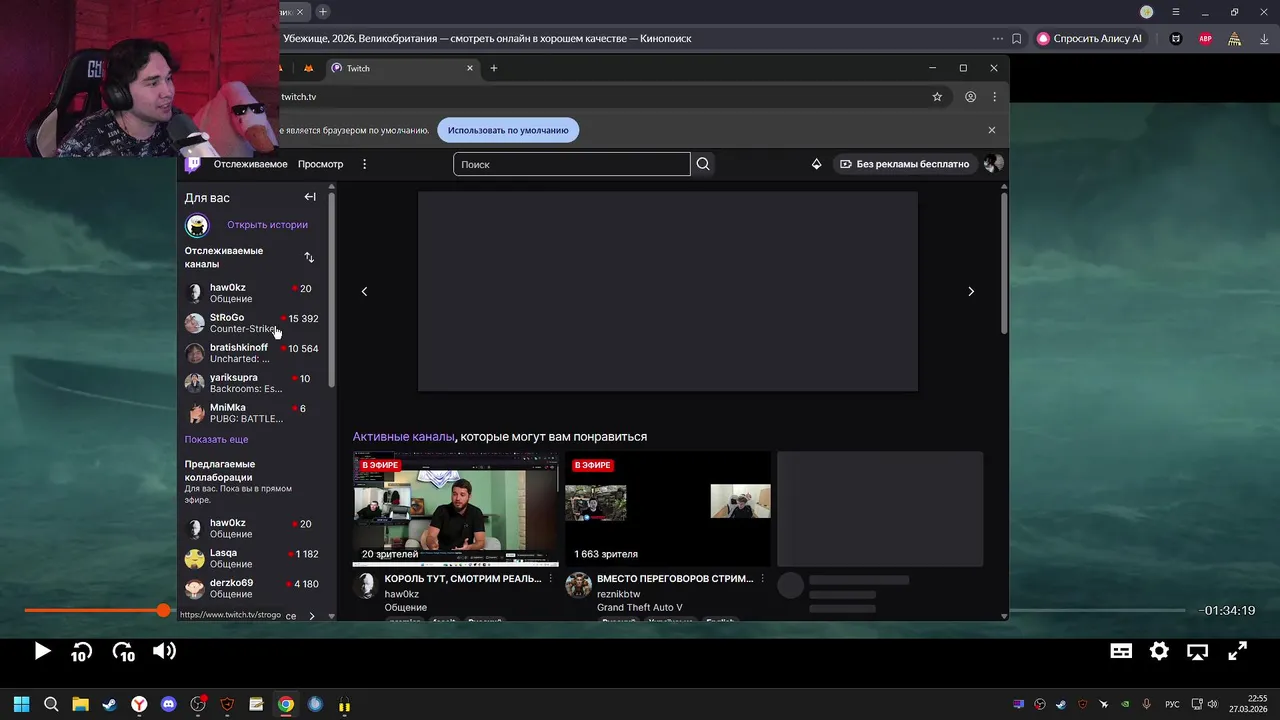The height and width of the screenshot is (720, 1280).
Task: Open Yandex Browser downloads arrow icon
Action: click(x=1265, y=39)
